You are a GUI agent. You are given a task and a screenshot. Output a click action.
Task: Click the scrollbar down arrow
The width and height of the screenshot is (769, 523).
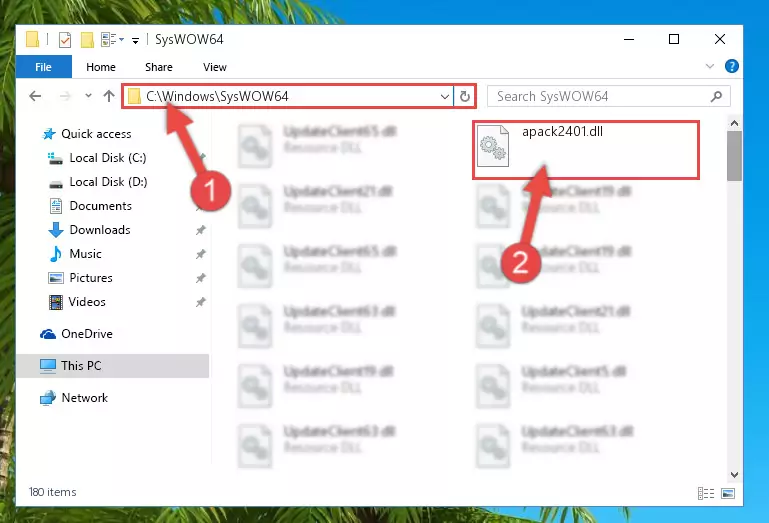coord(734,474)
